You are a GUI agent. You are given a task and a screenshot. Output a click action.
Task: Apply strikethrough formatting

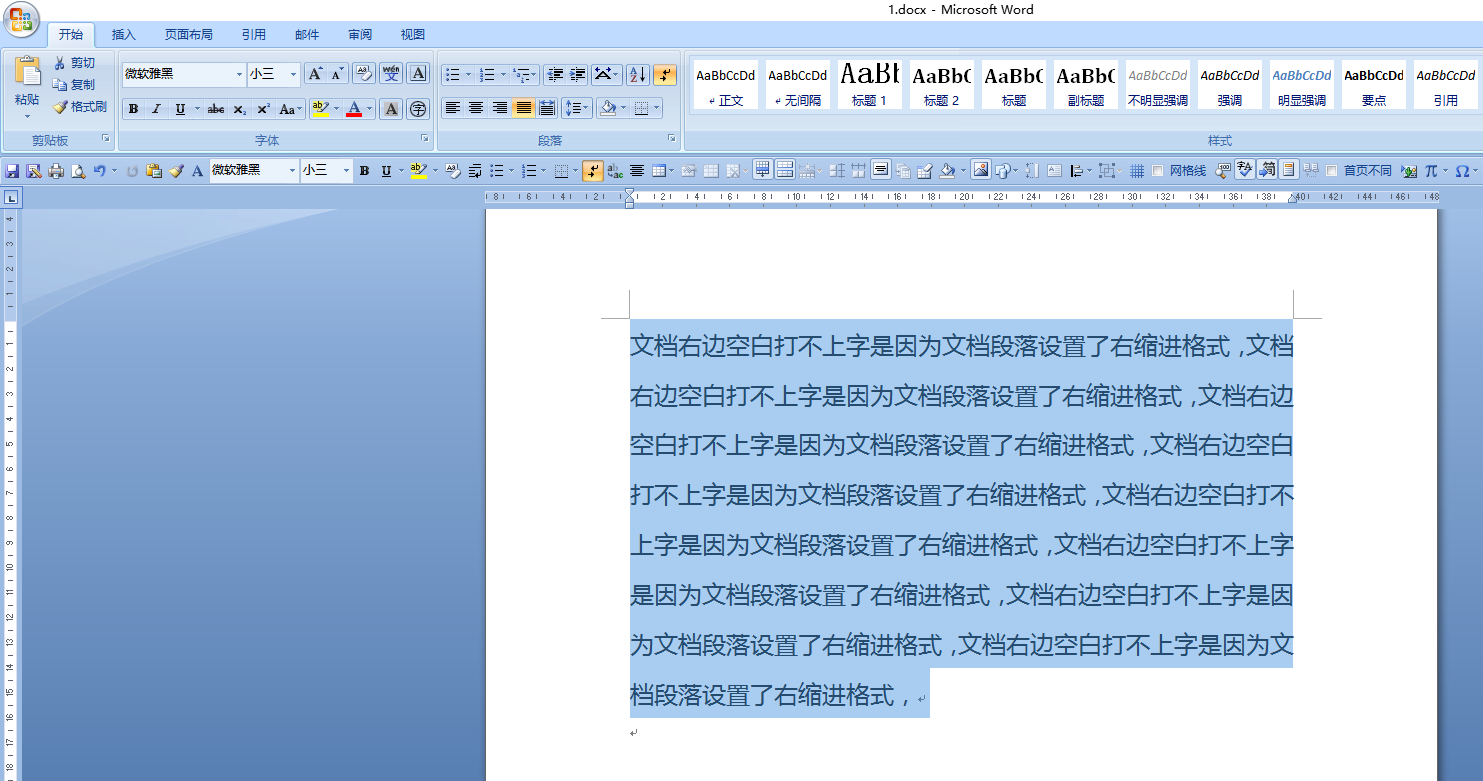[216, 109]
